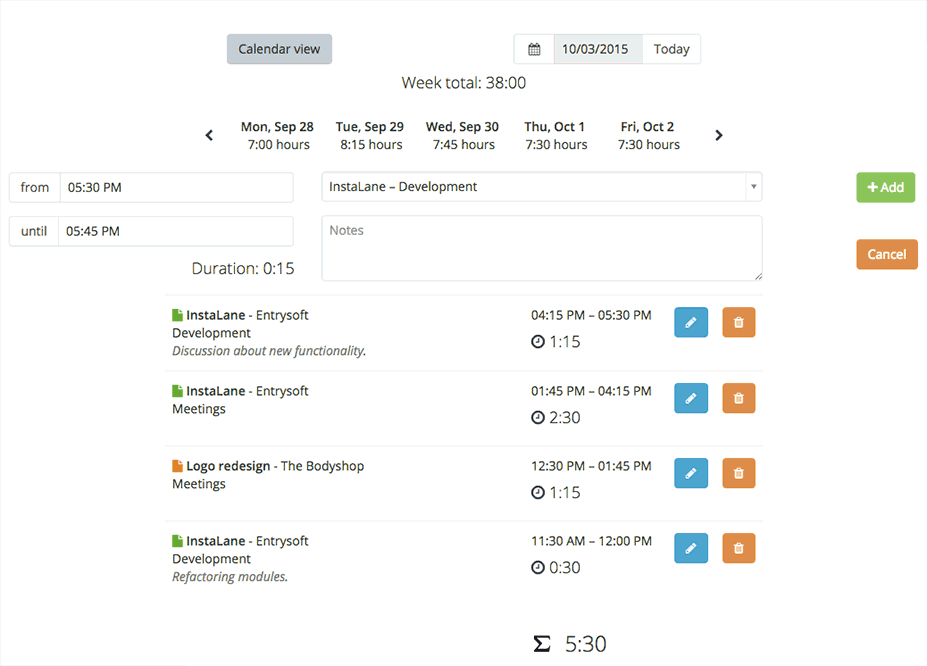
Task: Click green file icon of Discussion entry
Action: [177, 315]
